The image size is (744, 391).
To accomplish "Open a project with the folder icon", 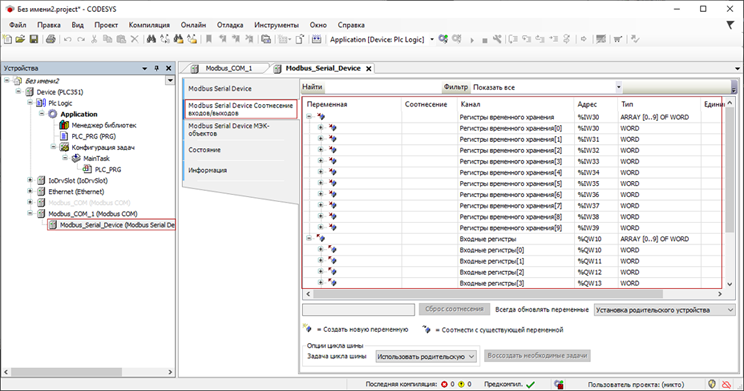I will (x=20, y=39).
